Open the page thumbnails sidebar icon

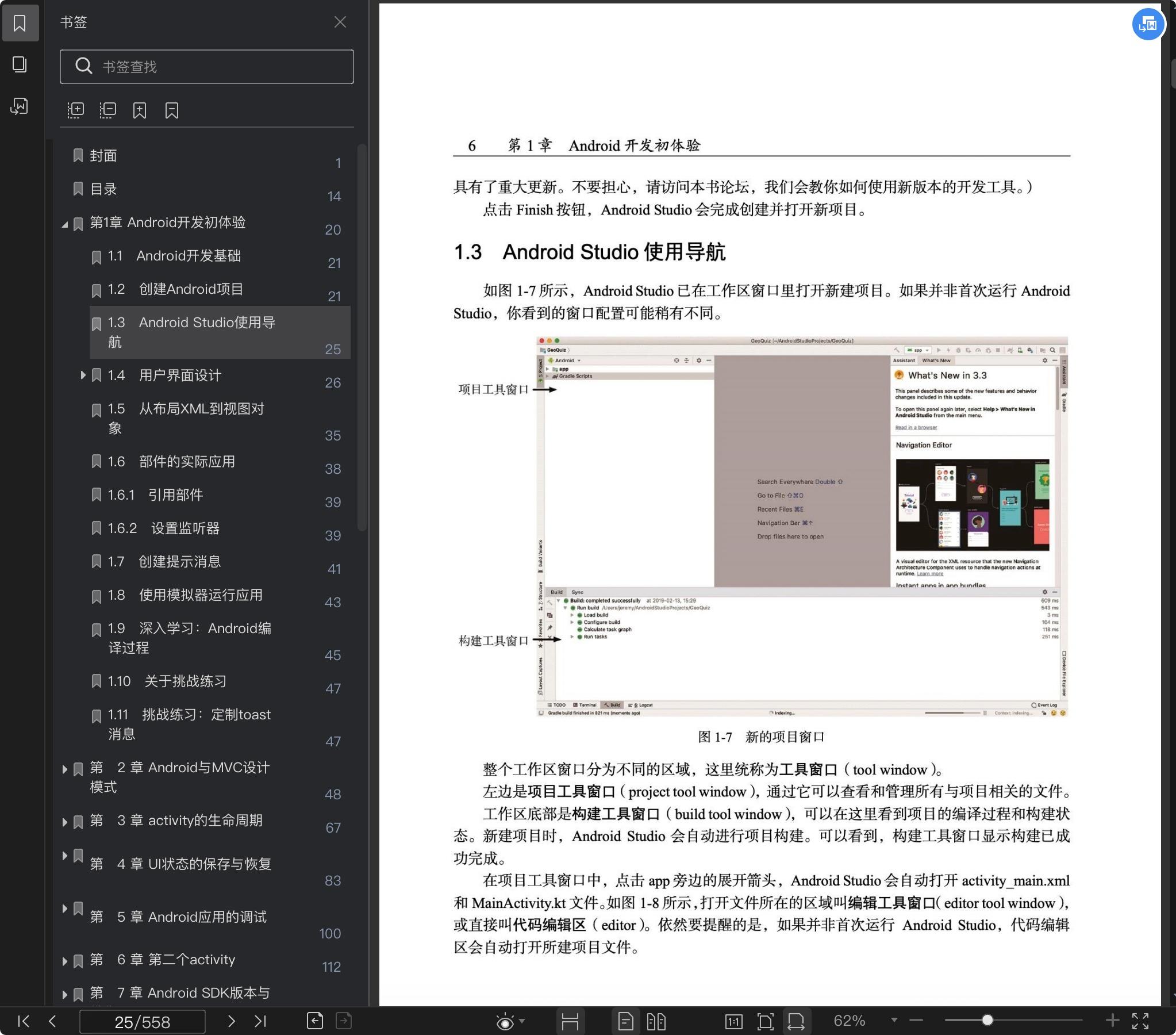pos(20,64)
